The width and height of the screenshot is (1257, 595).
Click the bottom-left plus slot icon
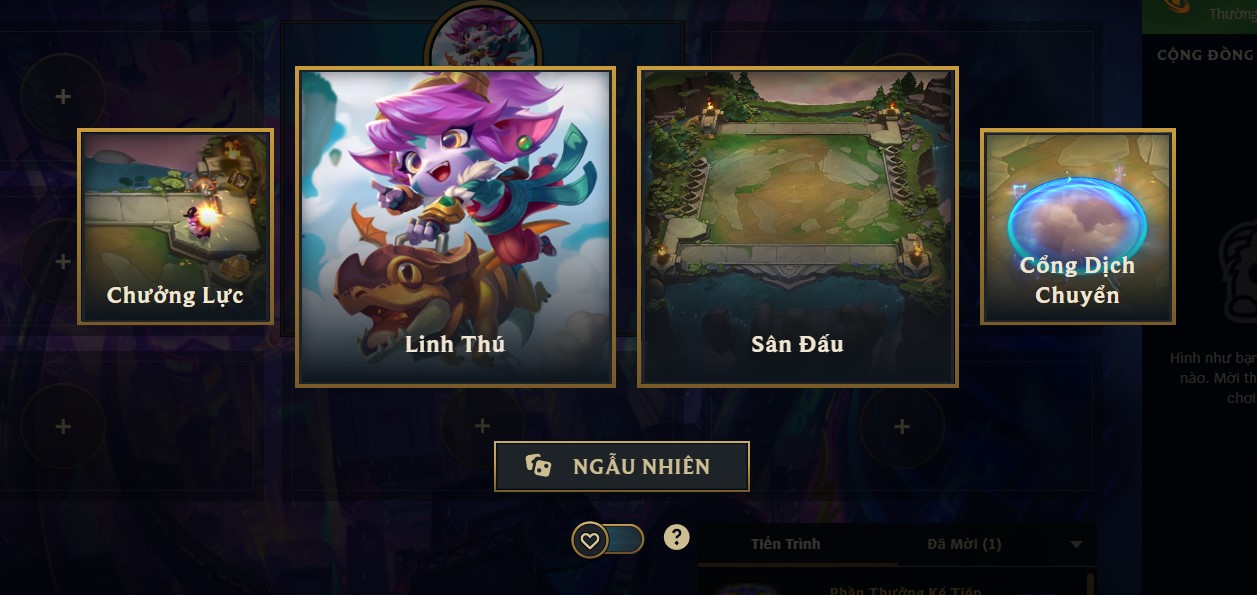63,426
